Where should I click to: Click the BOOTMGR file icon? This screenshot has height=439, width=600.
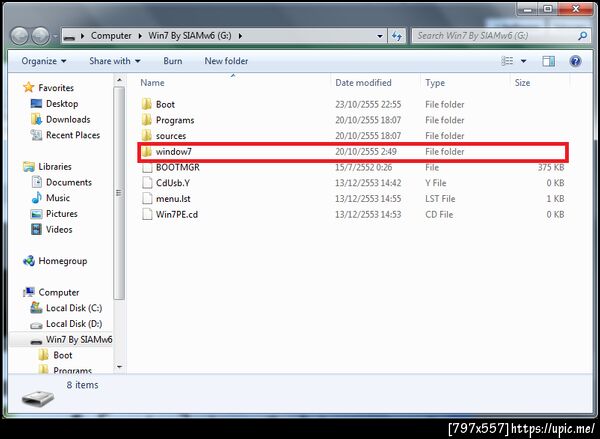pos(147,167)
